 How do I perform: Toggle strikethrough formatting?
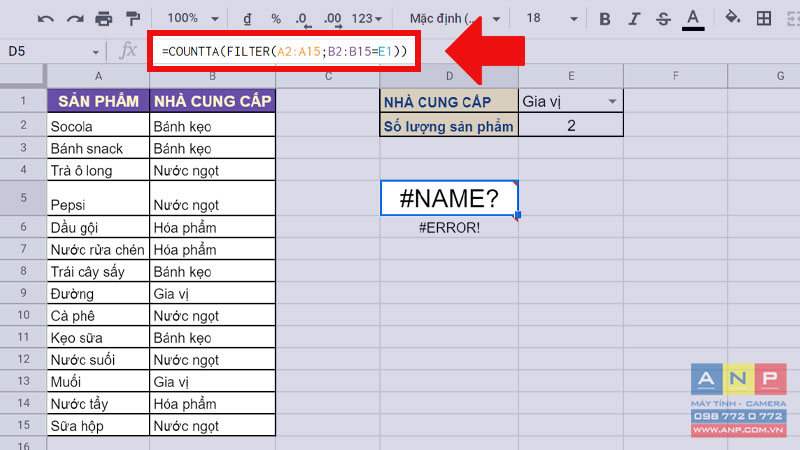coord(663,19)
